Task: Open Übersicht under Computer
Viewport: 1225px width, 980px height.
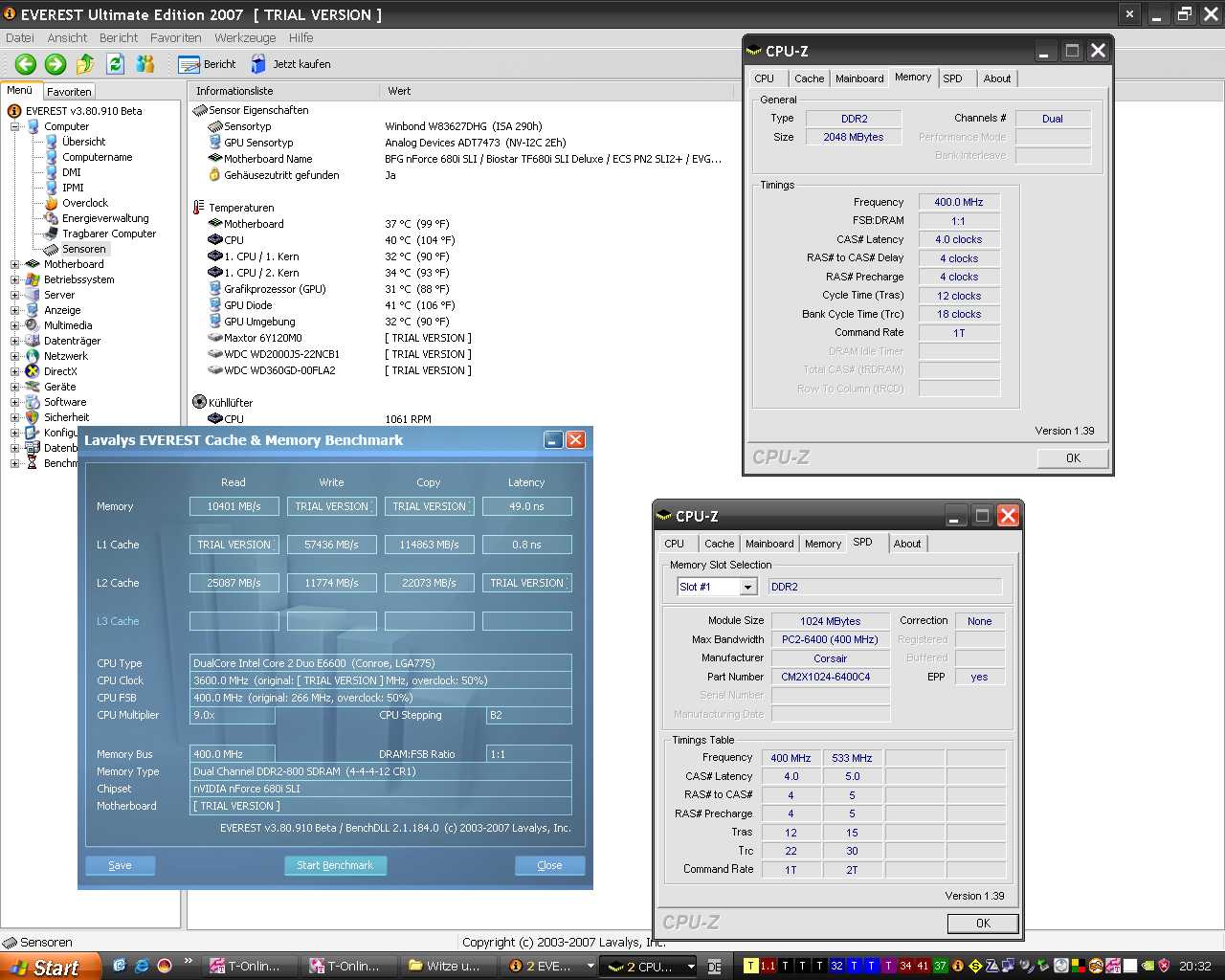Action: [83, 142]
